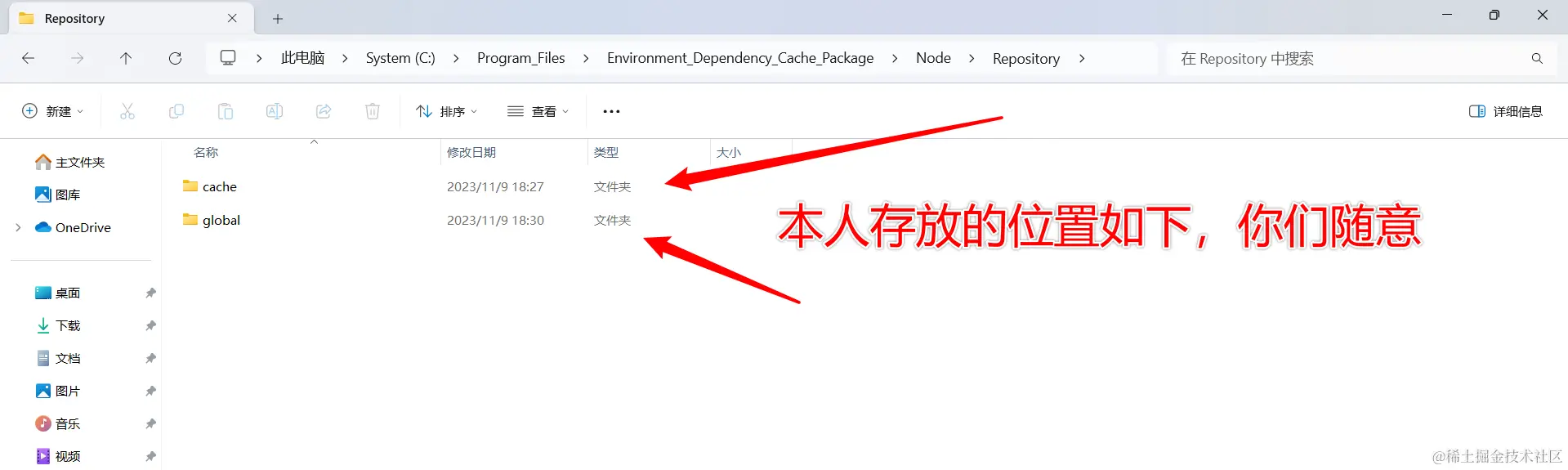Click the cache folder icon
The width and height of the screenshot is (1568, 470).
[x=190, y=186]
